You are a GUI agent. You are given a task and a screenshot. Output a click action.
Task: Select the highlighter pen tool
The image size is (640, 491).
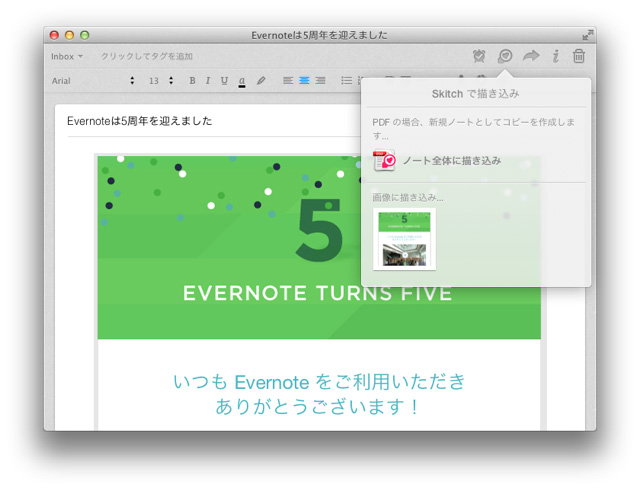click(261, 81)
